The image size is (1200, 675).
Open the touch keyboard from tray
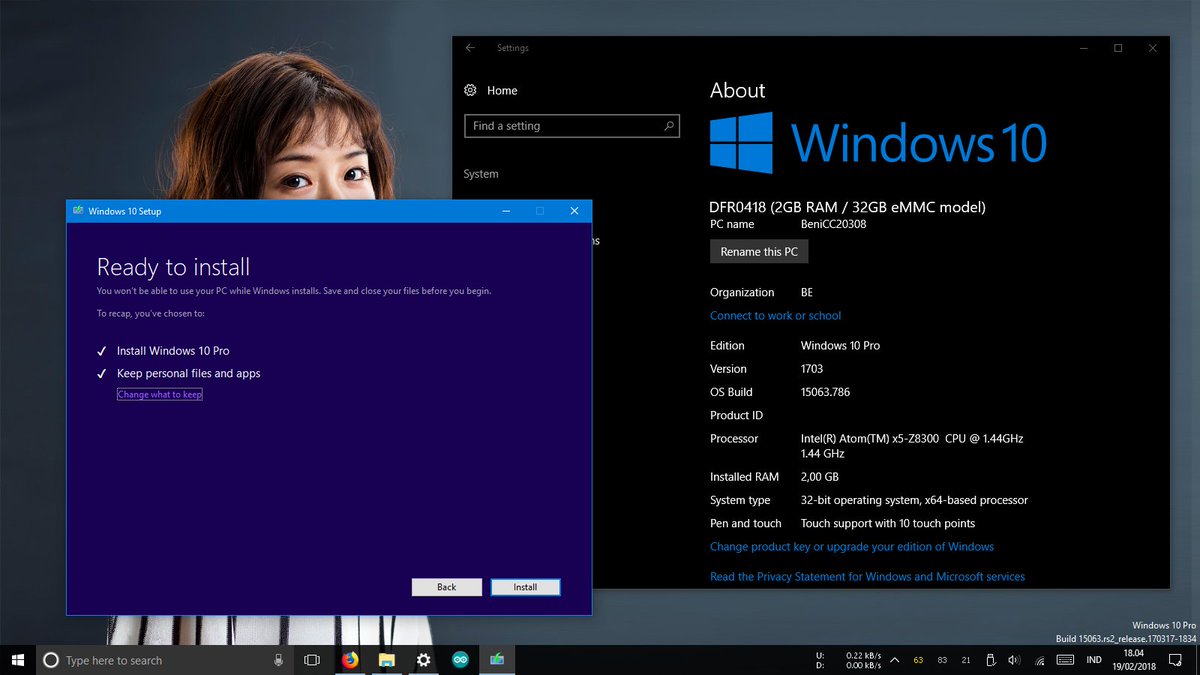(x=1065, y=660)
